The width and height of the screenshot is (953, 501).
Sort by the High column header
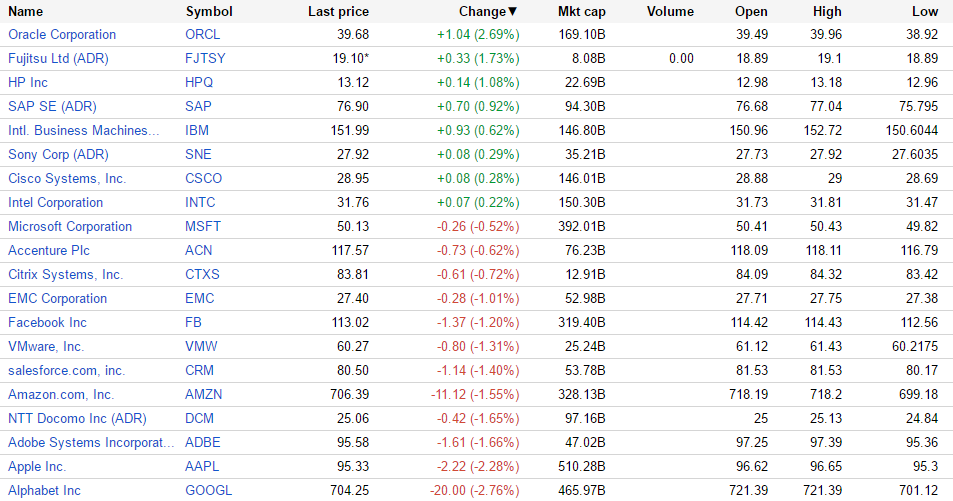[827, 12]
